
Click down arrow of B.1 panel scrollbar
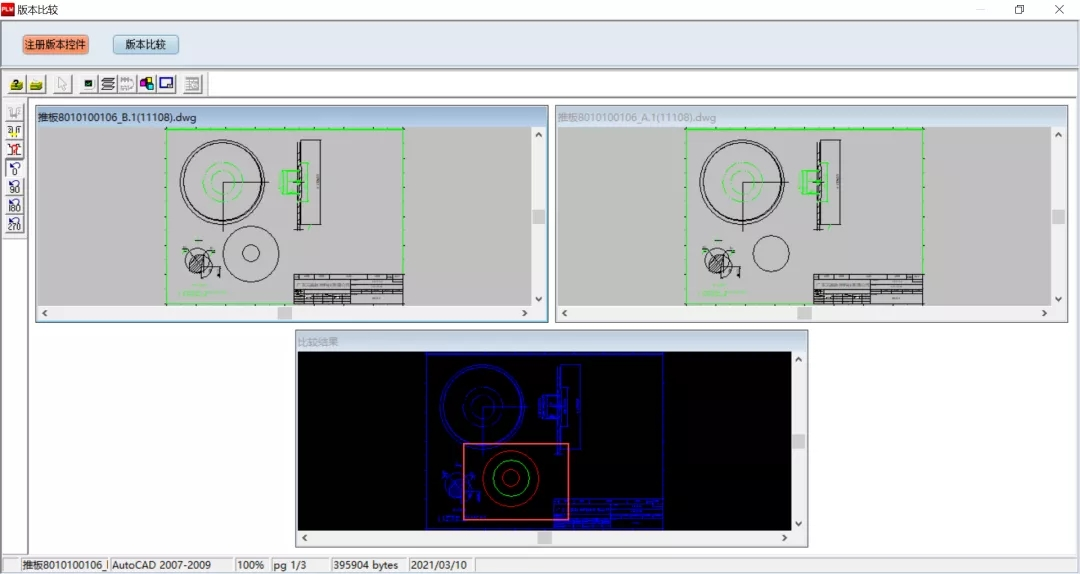click(x=539, y=298)
